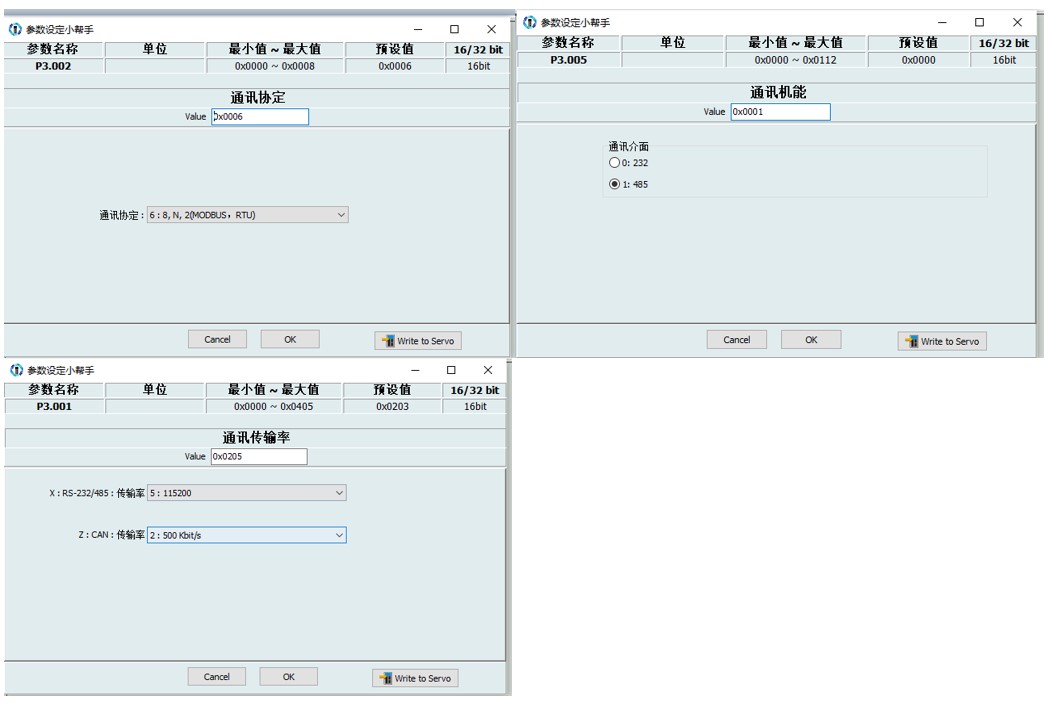
Task: Cancel the 通讯机能 P3.005 dialog
Action: [736, 340]
